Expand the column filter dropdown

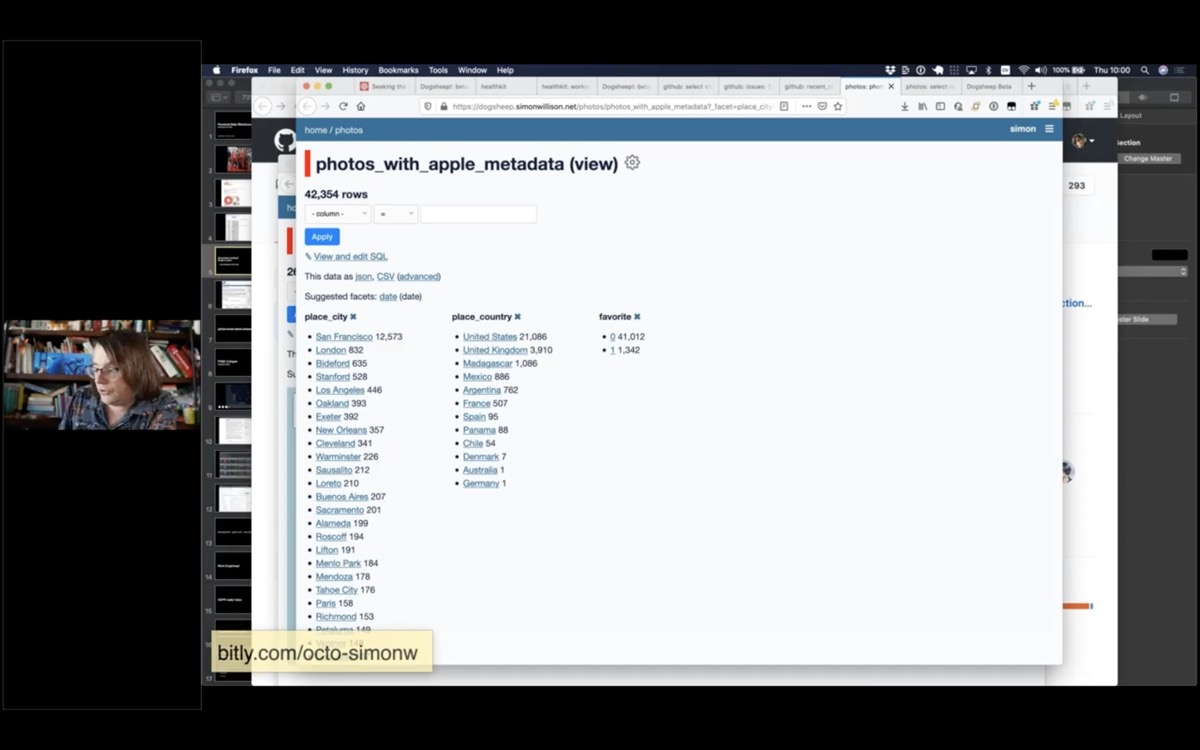tap(337, 214)
